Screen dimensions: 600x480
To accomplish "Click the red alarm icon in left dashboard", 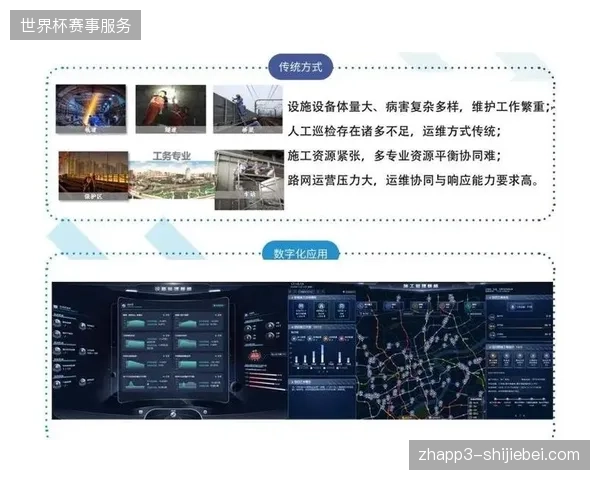I will [255, 356].
